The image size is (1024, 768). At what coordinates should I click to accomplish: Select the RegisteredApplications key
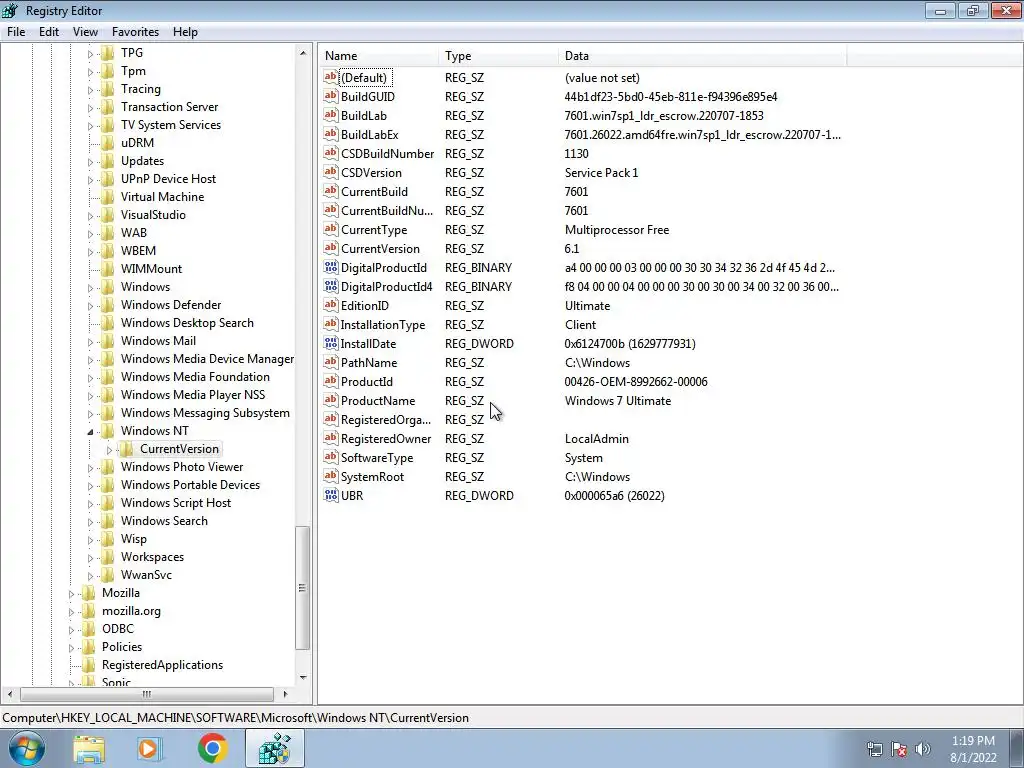tap(162, 664)
